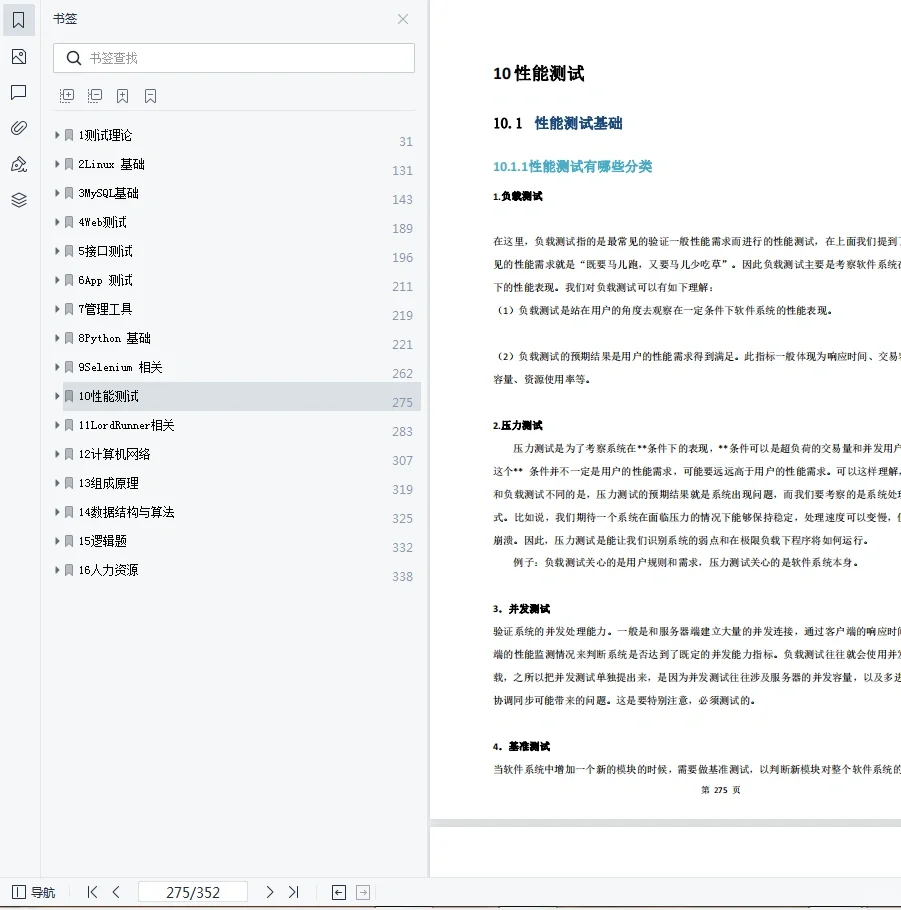Expand the 2Linux 基础 chapter
This screenshot has width=901, height=910.
(x=57, y=164)
